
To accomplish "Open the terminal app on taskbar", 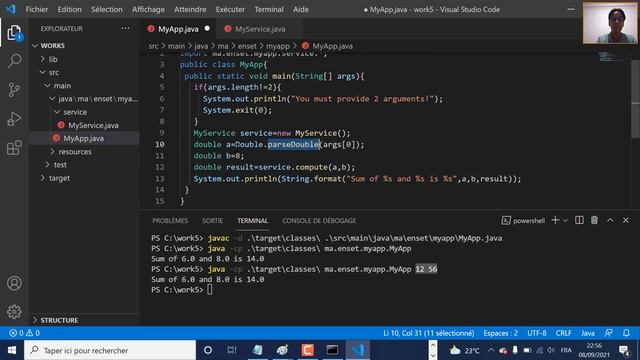I will (332, 350).
